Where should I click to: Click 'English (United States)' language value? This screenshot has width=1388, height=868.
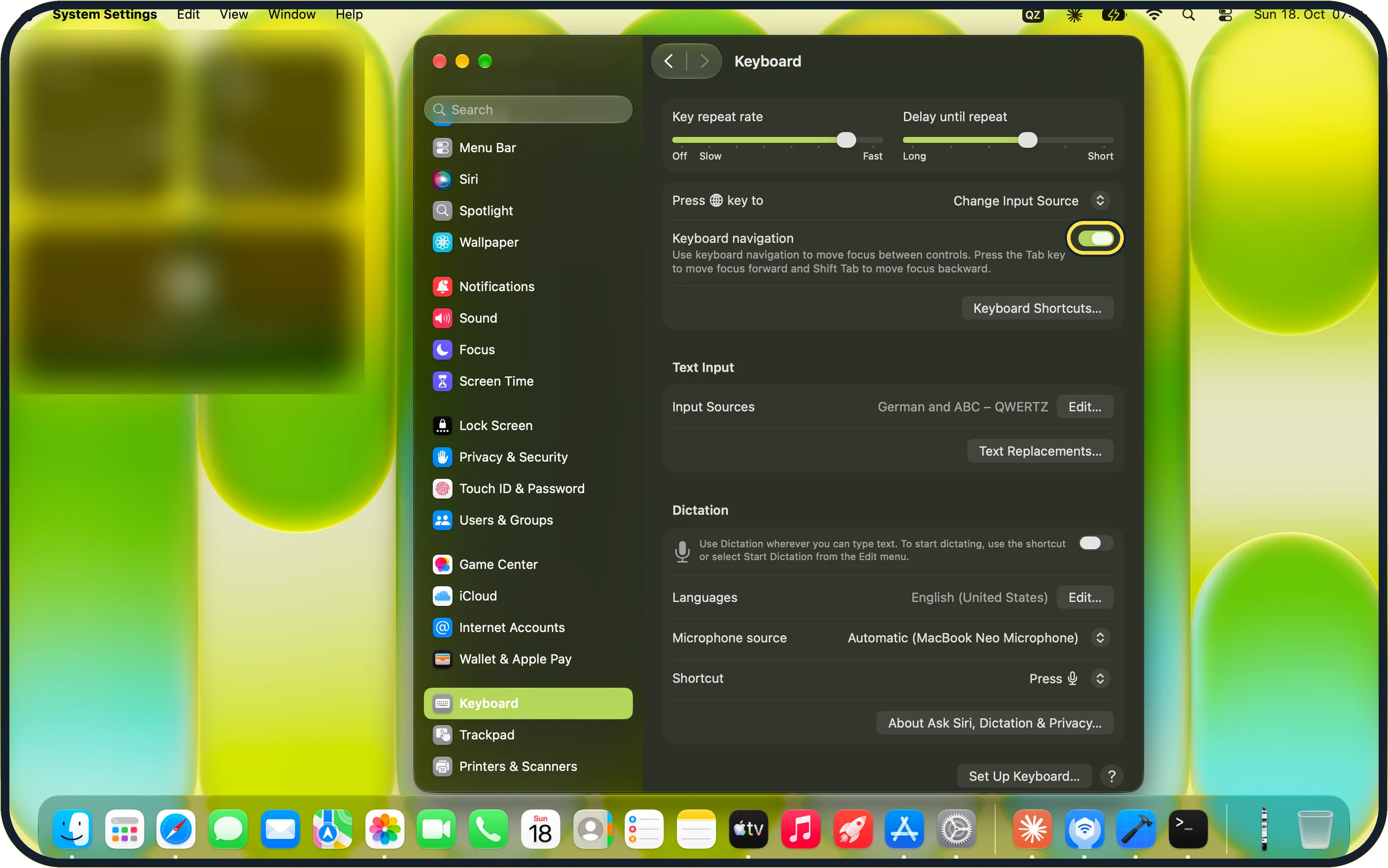979,598
